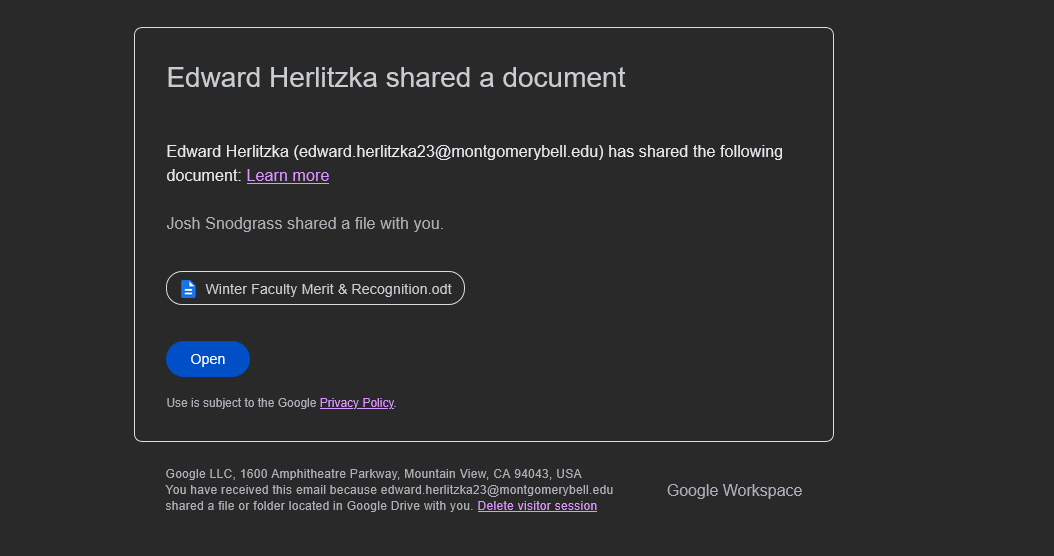
Task: Click Edward Herlitzka's name in the body text
Action: point(227,152)
